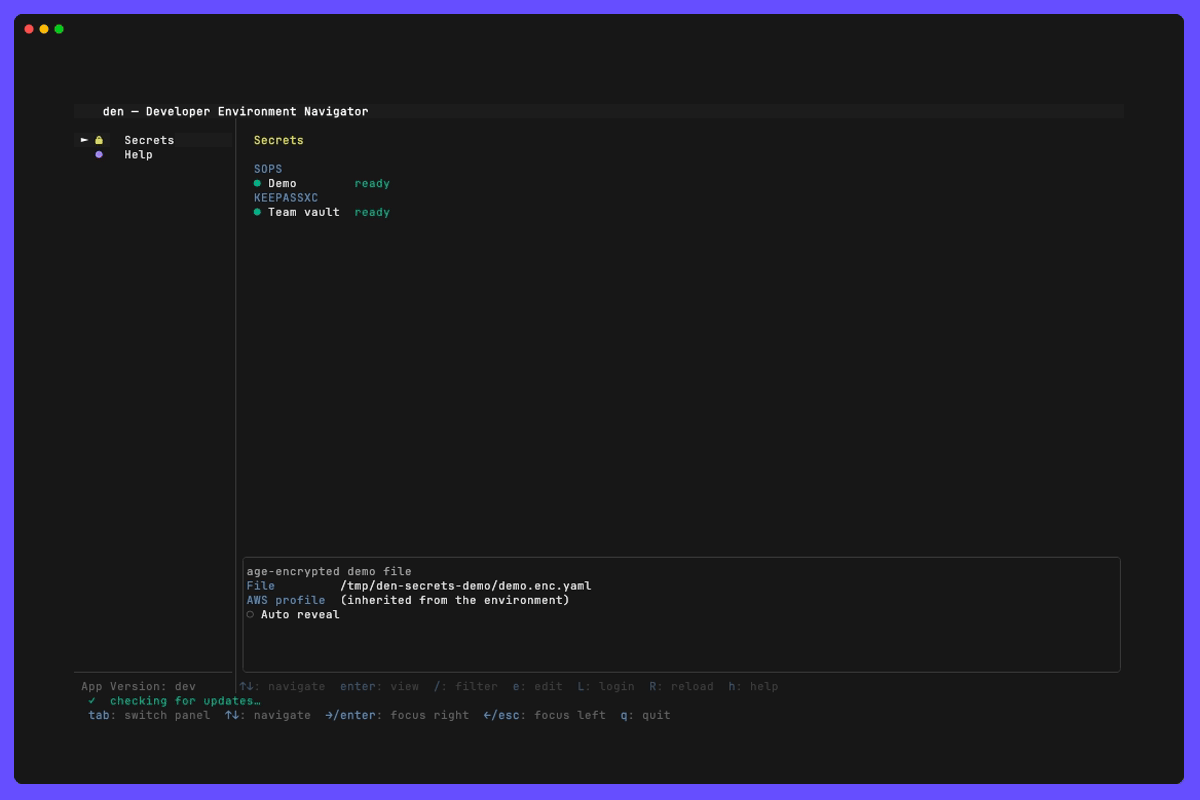Click the 'ready' status on the Team vault row
1200x800 pixels.
point(372,212)
